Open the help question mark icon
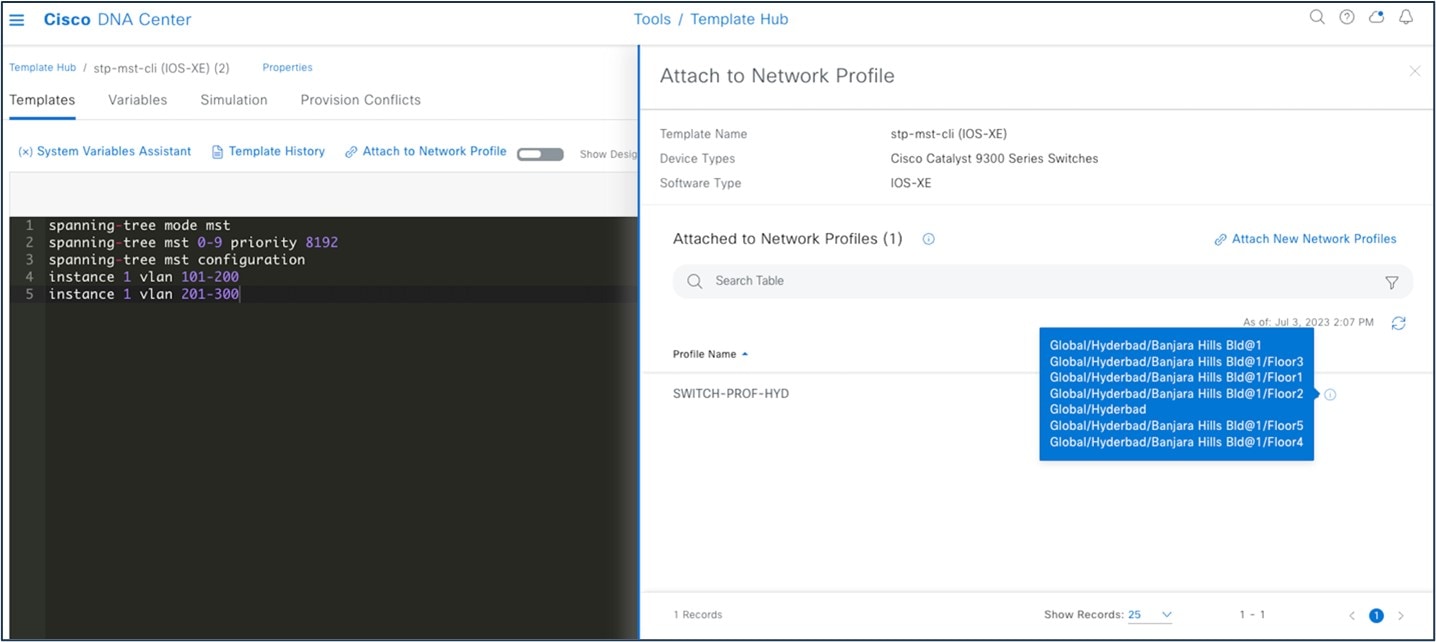 tap(1347, 17)
